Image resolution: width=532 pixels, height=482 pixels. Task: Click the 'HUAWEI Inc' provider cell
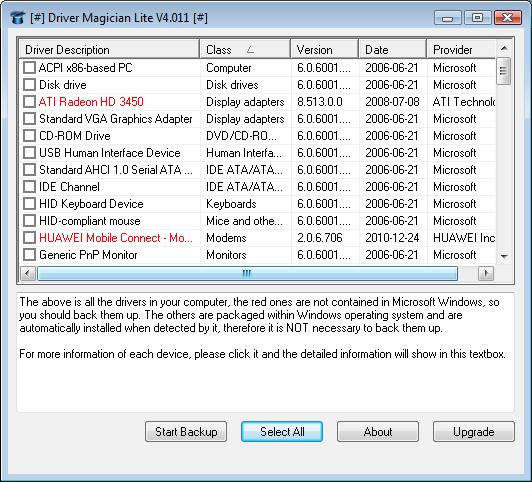click(x=464, y=238)
